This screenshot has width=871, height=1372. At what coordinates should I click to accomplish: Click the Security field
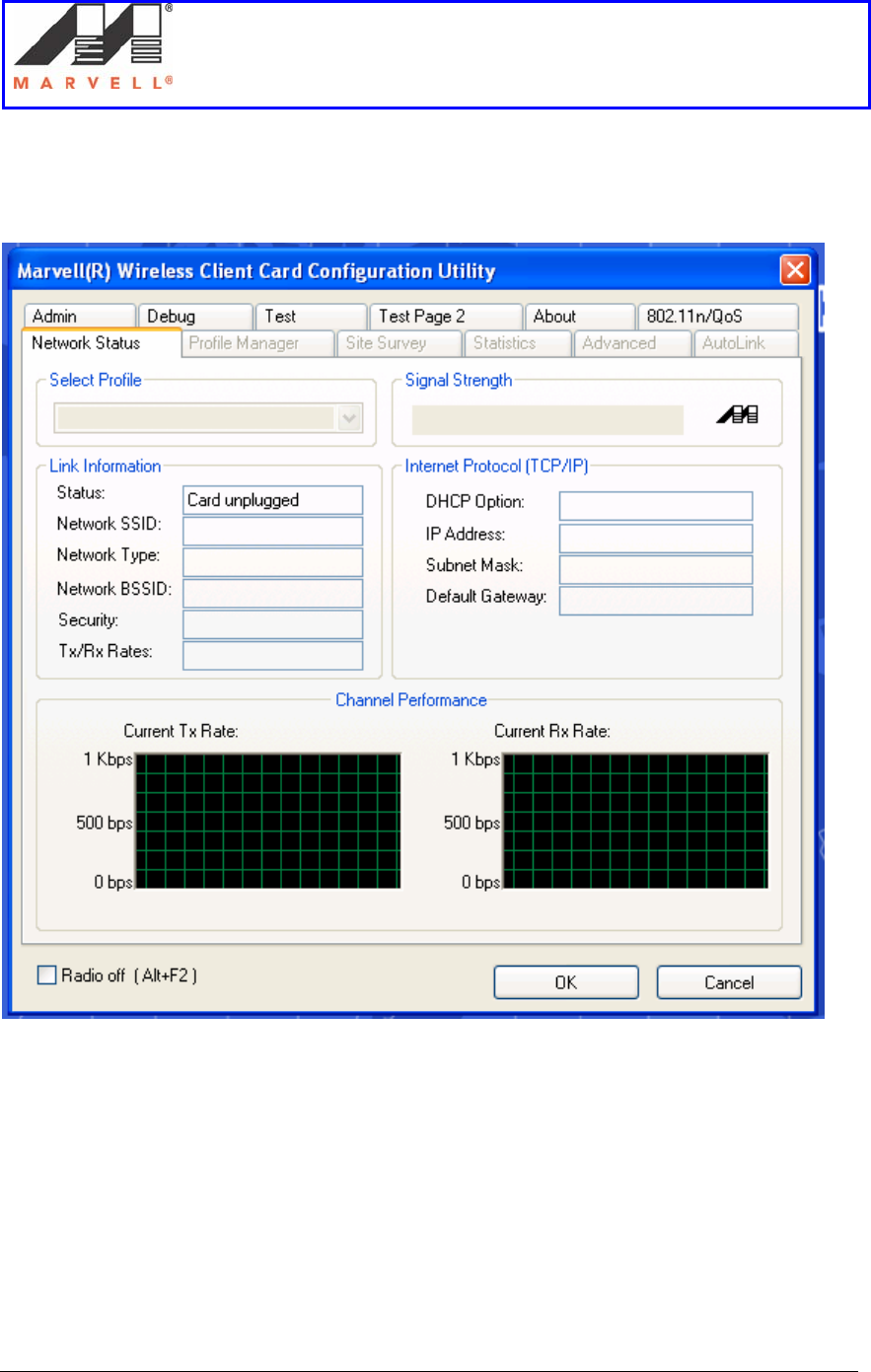coord(273,624)
